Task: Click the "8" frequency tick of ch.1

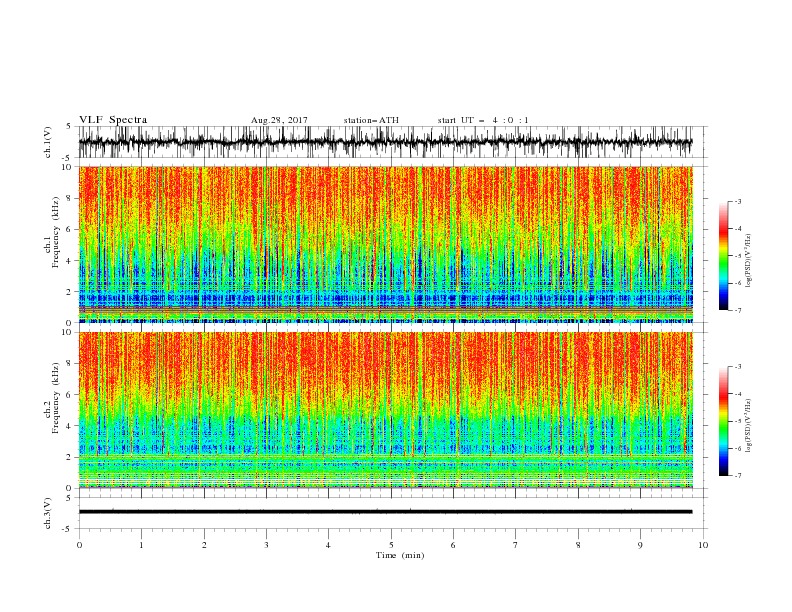Action: click(69, 198)
